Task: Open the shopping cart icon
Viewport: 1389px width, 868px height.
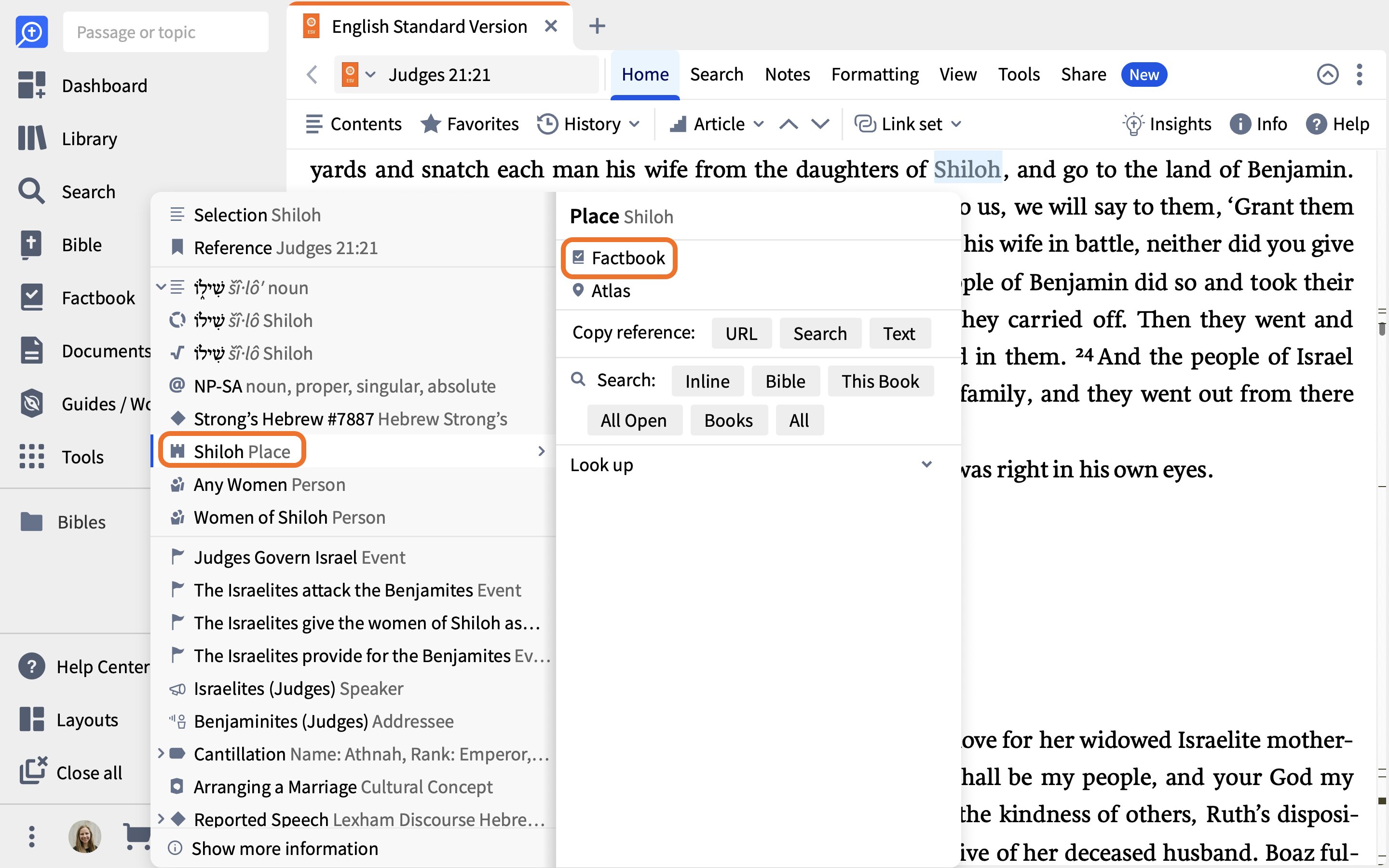Action: click(136, 837)
